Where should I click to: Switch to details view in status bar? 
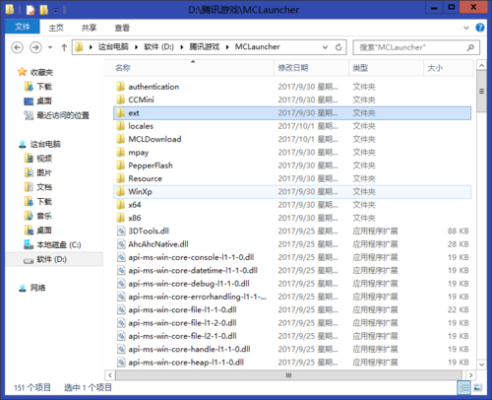(x=464, y=388)
